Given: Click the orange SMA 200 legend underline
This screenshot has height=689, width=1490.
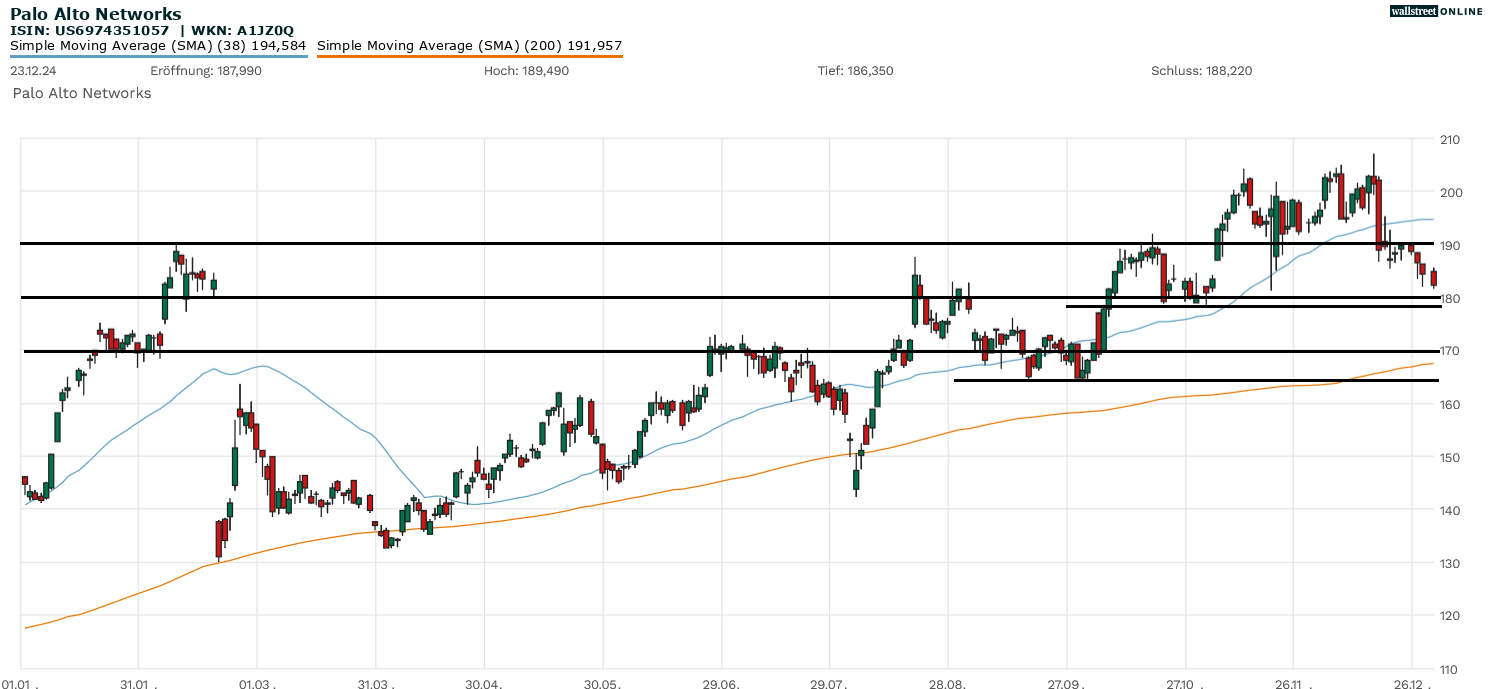Looking at the screenshot, I should click(469, 57).
